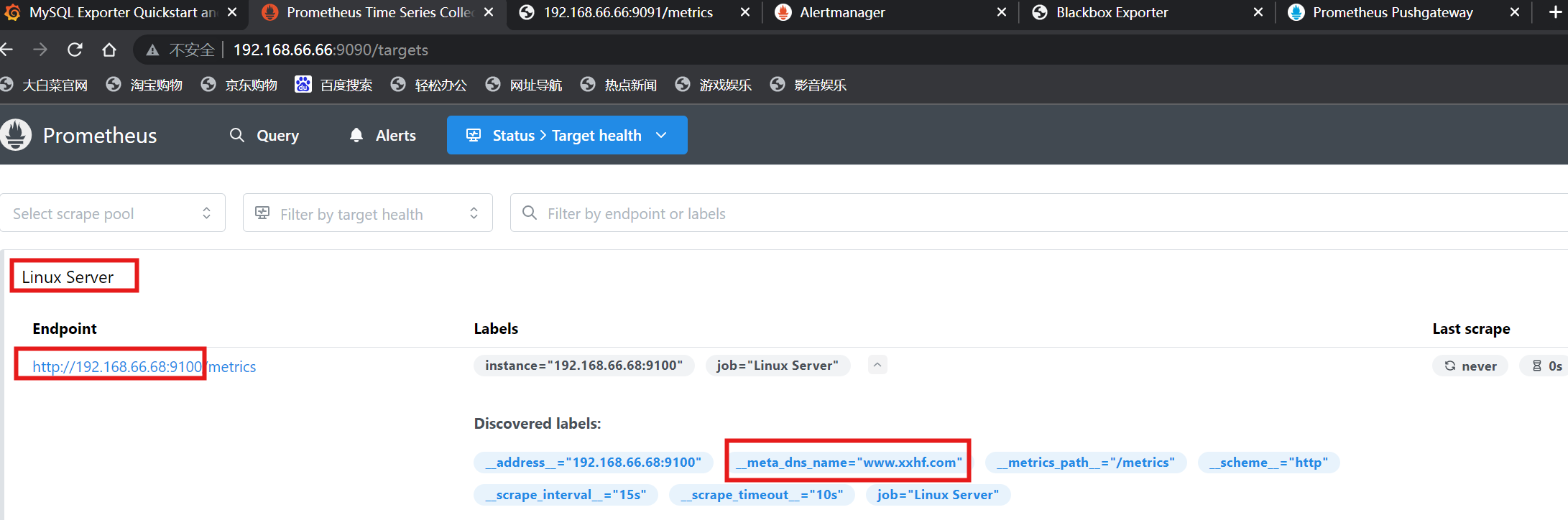1568x520 pixels.
Task: Click the Query magnifier icon
Action: pyautogui.click(x=236, y=135)
